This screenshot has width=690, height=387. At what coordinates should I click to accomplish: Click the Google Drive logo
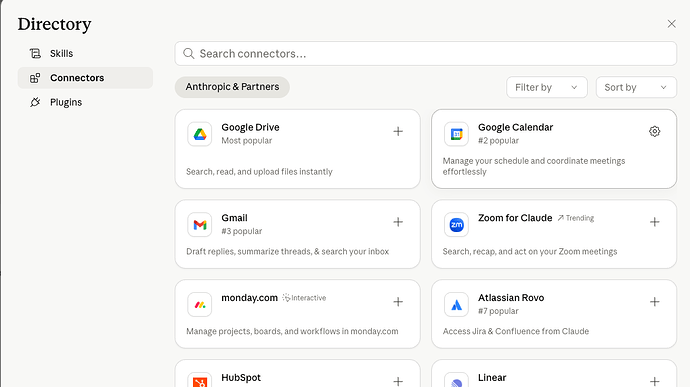click(x=200, y=134)
